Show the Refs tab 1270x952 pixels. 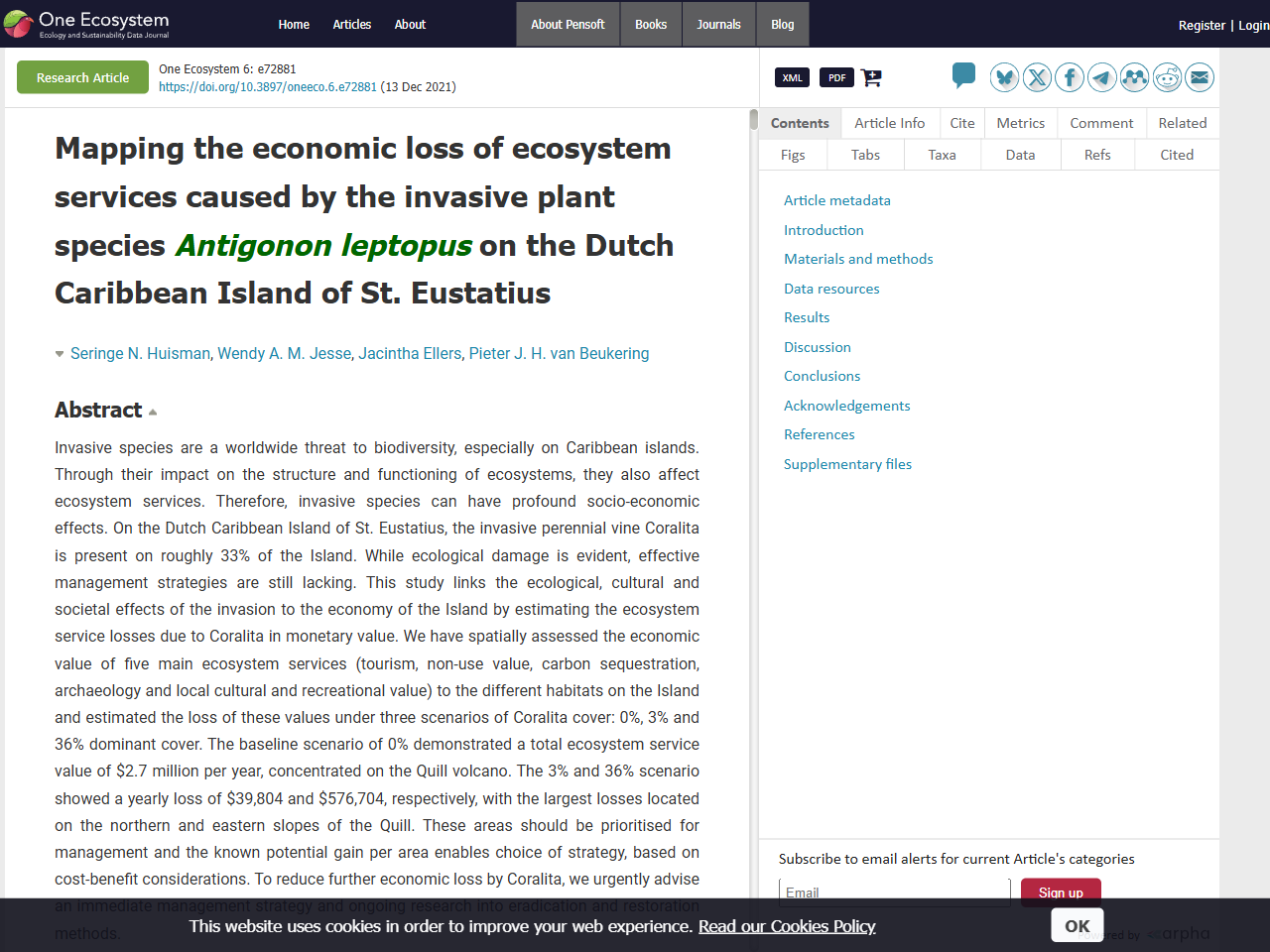click(1097, 155)
